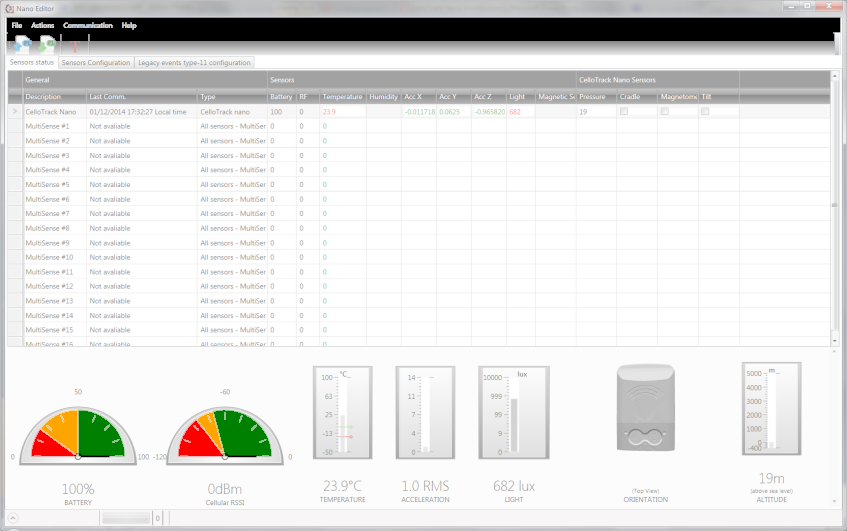Click the Acc X value -0.011718
Image resolution: width=847 pixels, height=531 pixels.
420,112
